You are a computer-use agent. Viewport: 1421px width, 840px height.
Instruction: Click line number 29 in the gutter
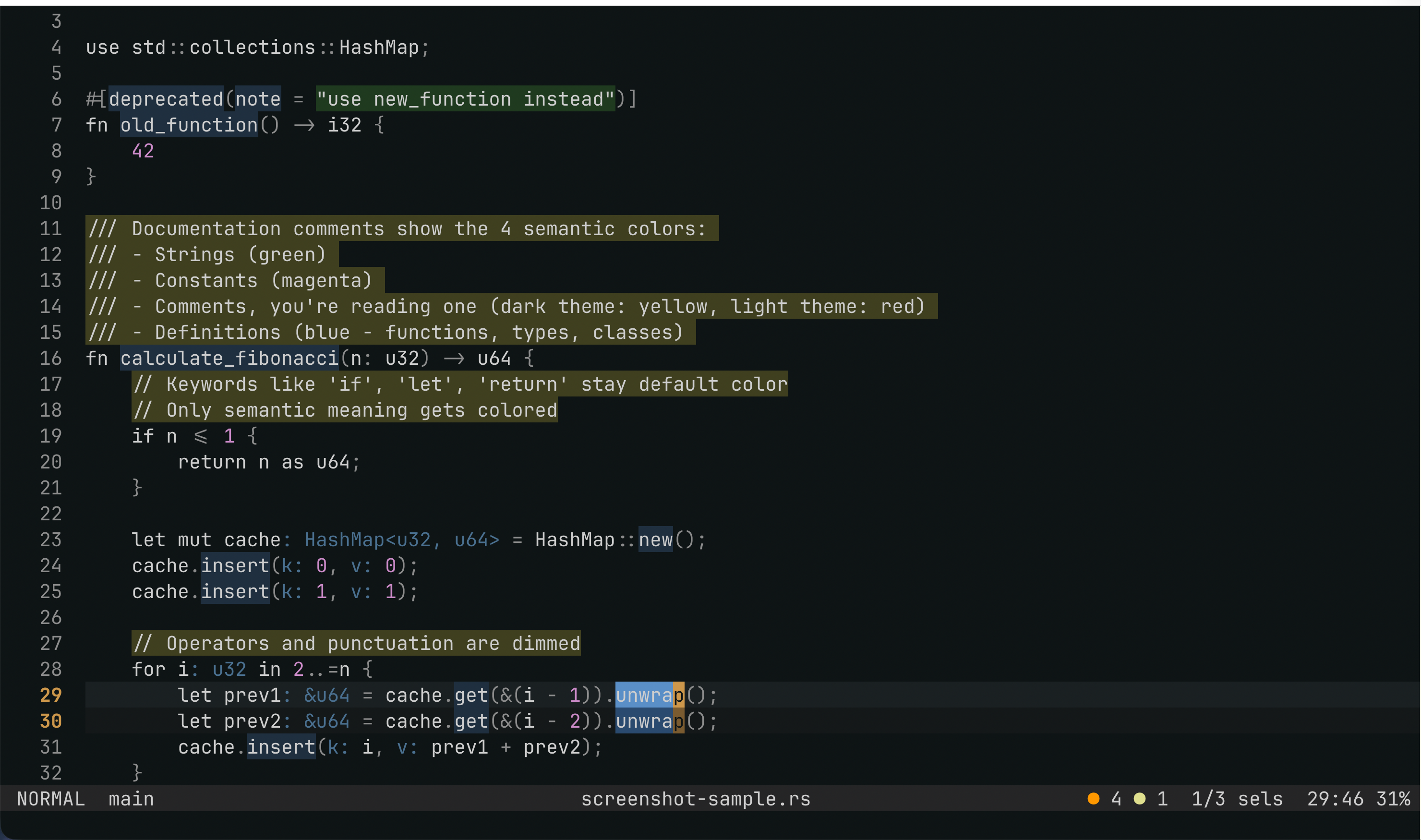click(51, 695)
